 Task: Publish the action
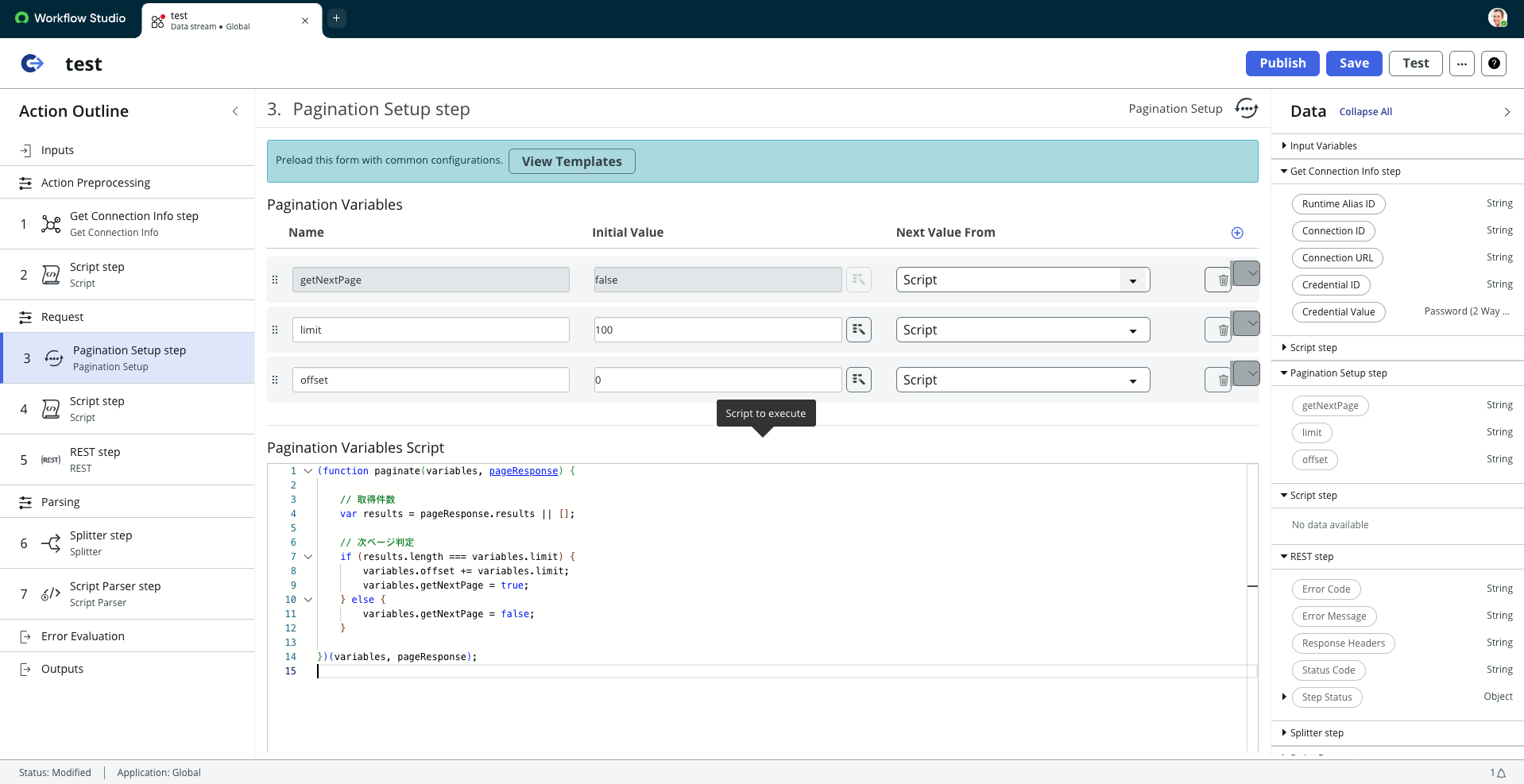pyautogui.click(x=1282, y=64)
